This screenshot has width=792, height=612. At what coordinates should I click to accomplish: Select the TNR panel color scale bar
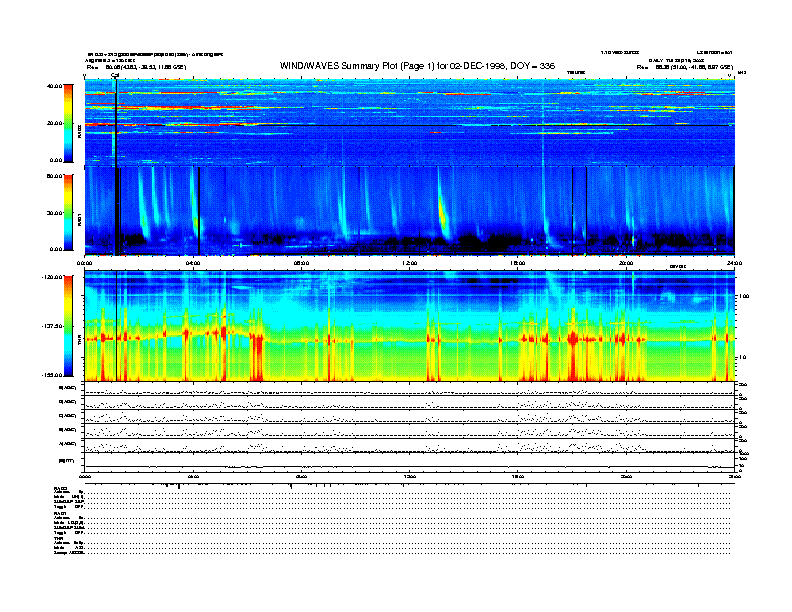click(x=68, y=326)
